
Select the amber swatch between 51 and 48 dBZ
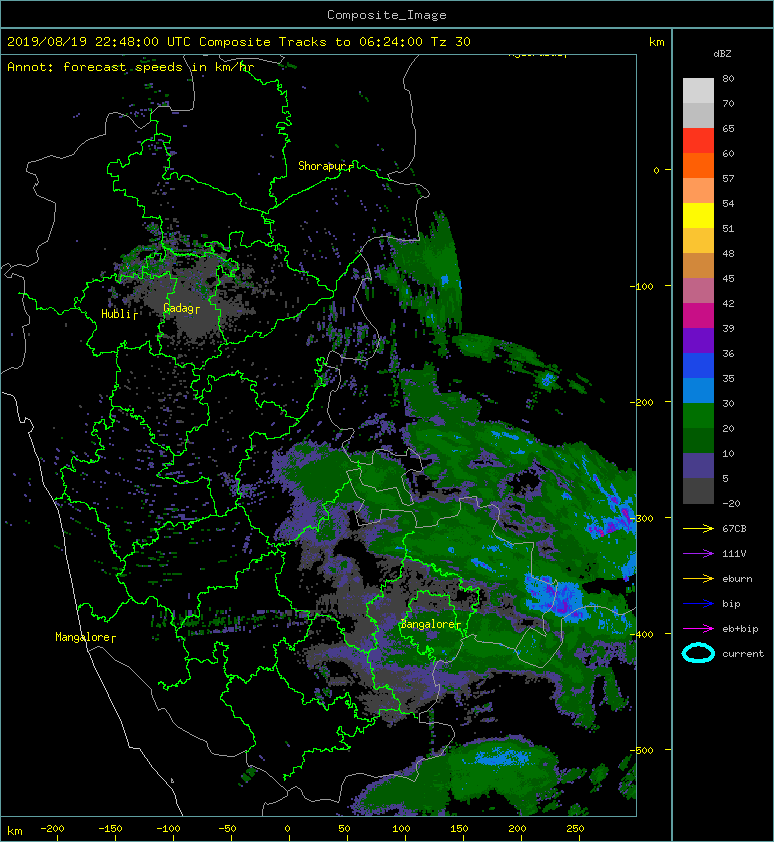pyautogui.click(x=698, y=241)
